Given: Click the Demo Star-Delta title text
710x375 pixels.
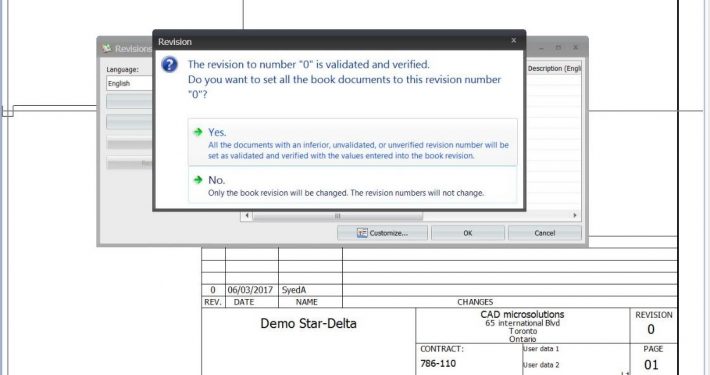Looking at the screenshot, I should [x=308, y=323].
